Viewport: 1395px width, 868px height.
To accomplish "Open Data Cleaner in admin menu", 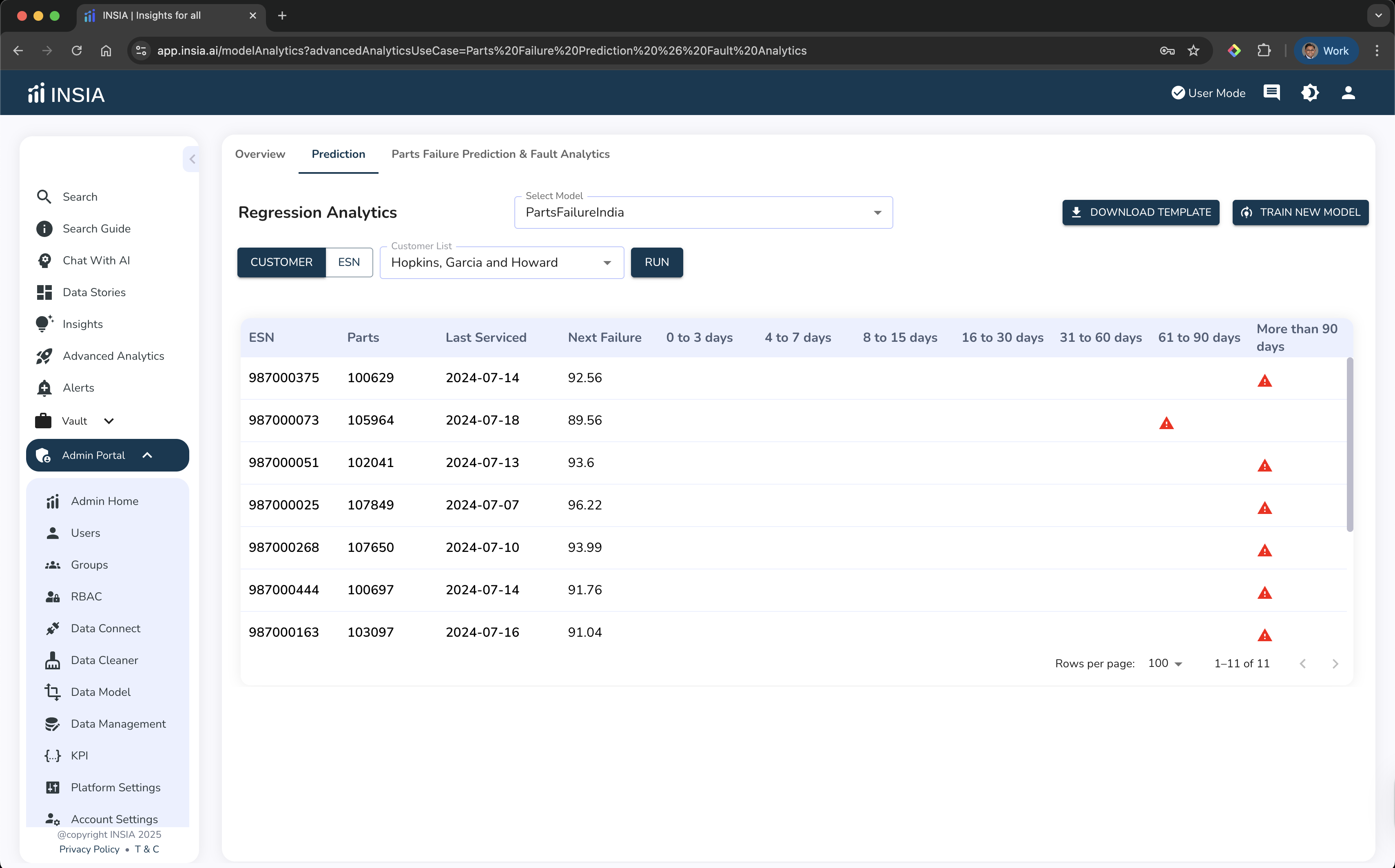I will [x=104, y=660].
